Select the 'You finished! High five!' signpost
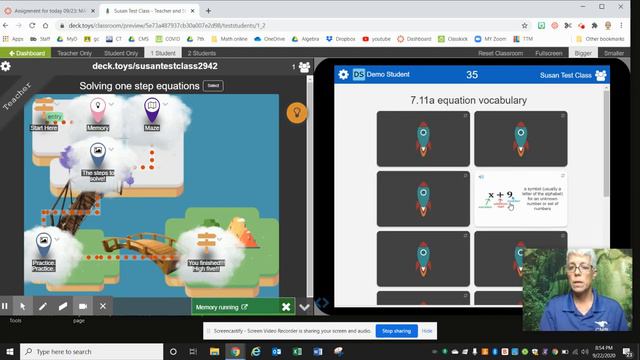Image resolution: width=640 pixels, height=360 pixels. [x=206, y=244]
